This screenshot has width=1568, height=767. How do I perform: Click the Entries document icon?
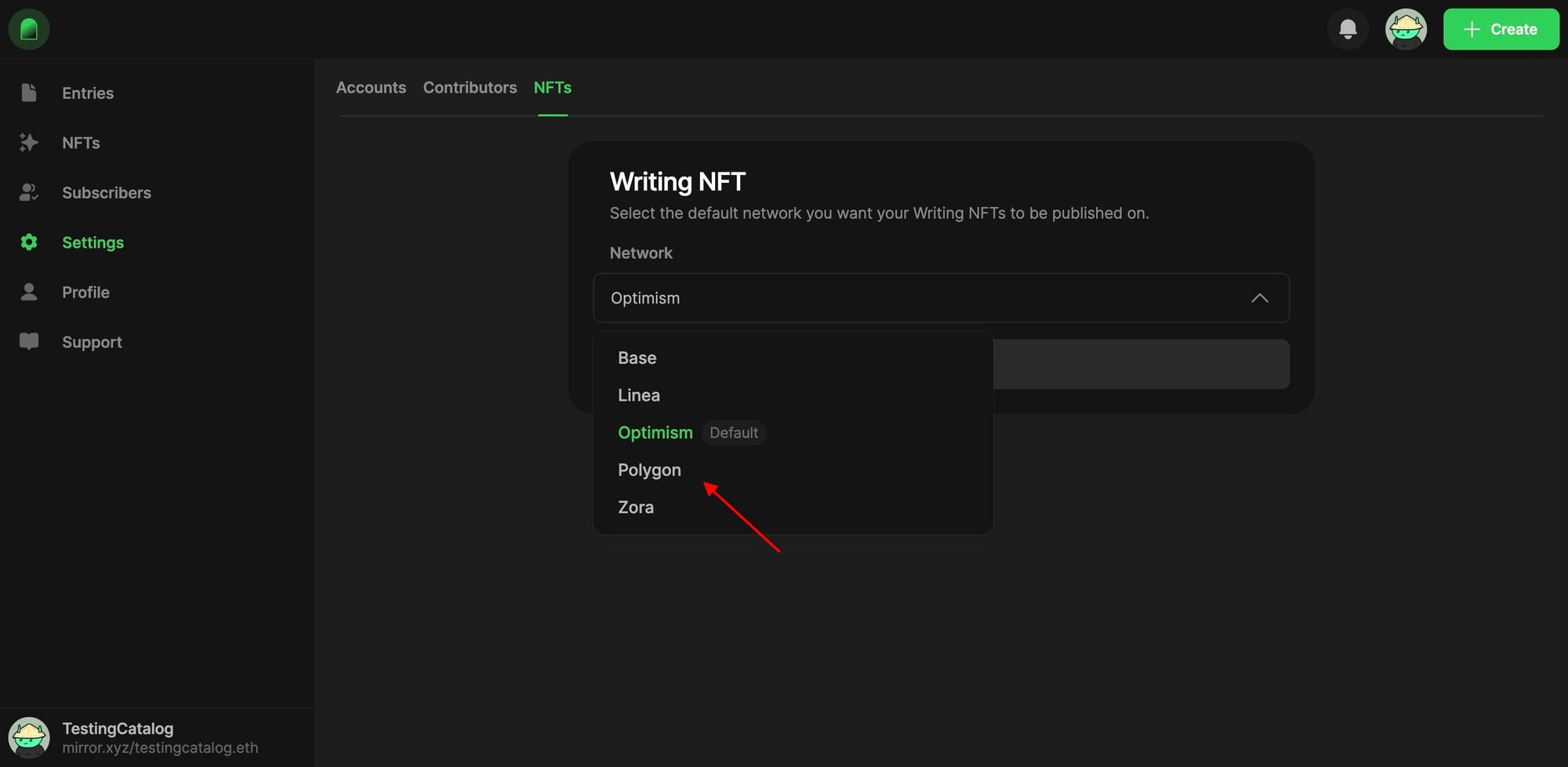point(29,93)
